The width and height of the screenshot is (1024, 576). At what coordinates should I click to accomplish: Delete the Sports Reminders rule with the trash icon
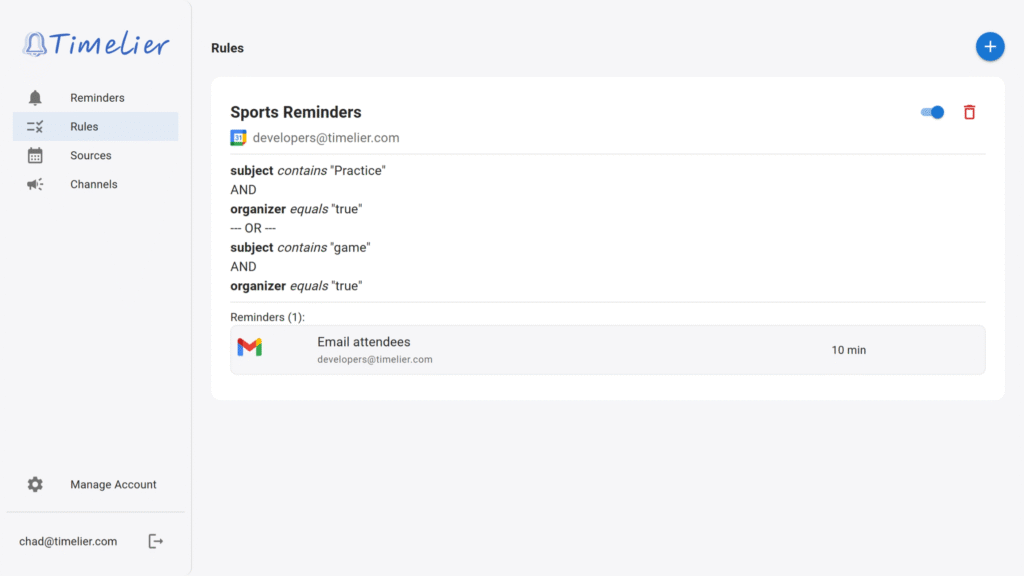point(969,112)
